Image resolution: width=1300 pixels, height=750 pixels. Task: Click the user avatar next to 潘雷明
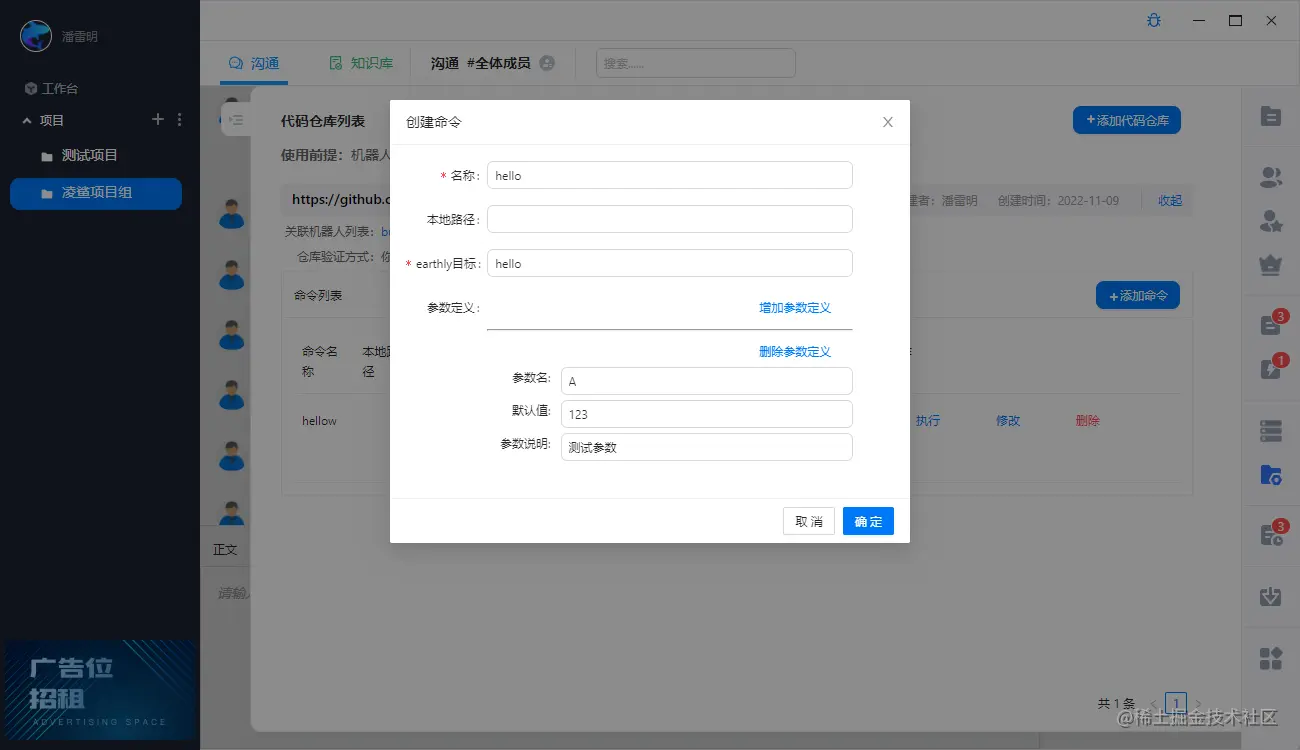coord(36,36)
